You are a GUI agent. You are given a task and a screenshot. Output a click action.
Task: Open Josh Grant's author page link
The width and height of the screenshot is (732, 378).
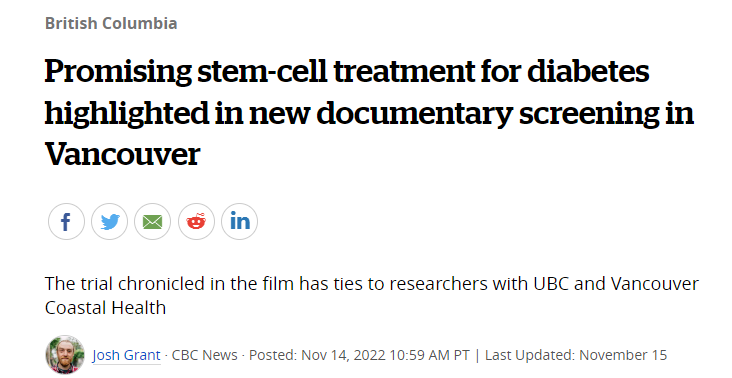126,355
